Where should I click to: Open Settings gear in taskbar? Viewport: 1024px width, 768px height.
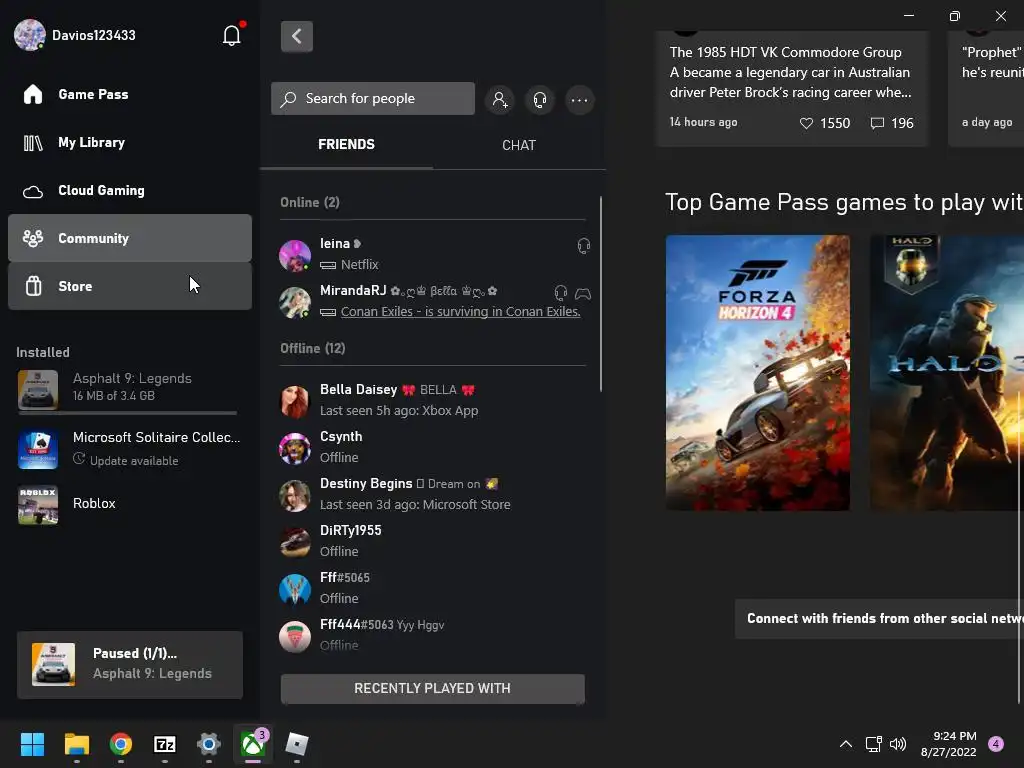(209, 744)
